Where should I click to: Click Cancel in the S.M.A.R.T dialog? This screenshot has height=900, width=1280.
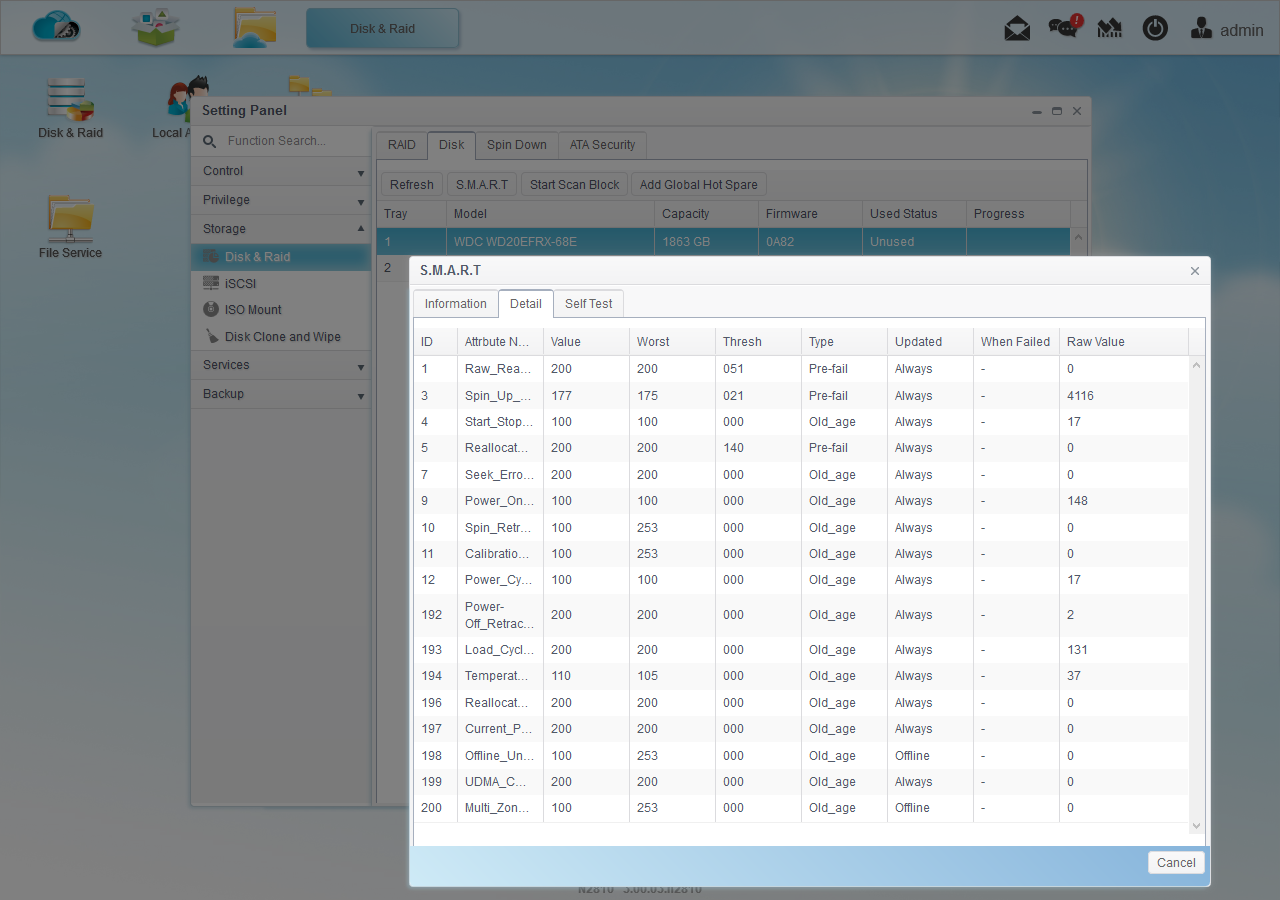1176,862
